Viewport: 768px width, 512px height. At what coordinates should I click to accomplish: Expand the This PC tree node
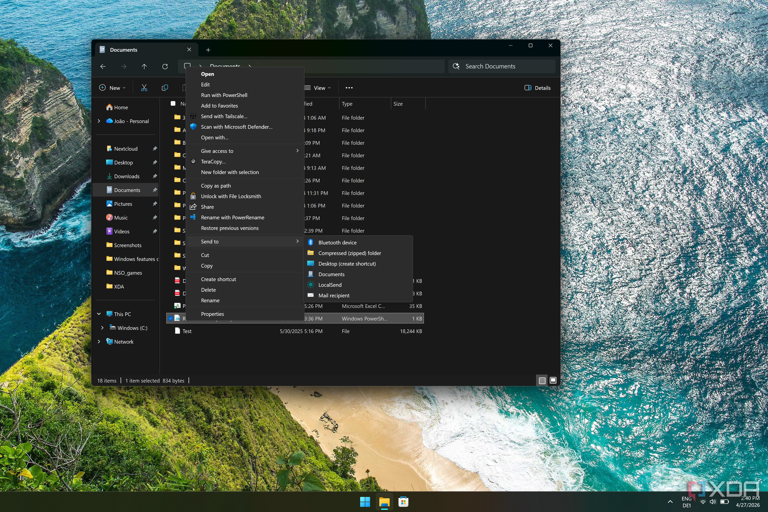(99, 314)
